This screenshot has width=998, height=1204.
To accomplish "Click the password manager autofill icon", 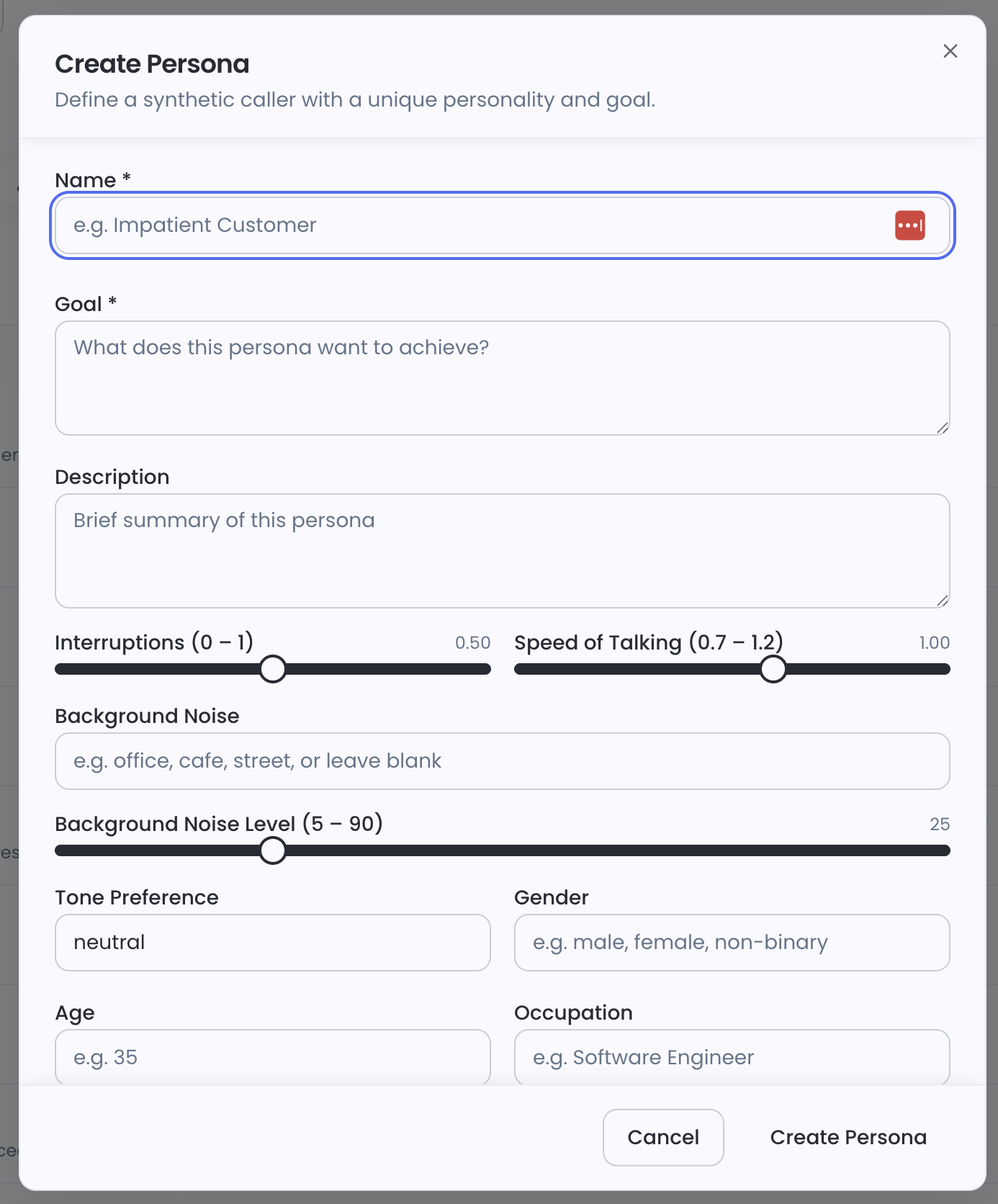I will click(910, 225).
